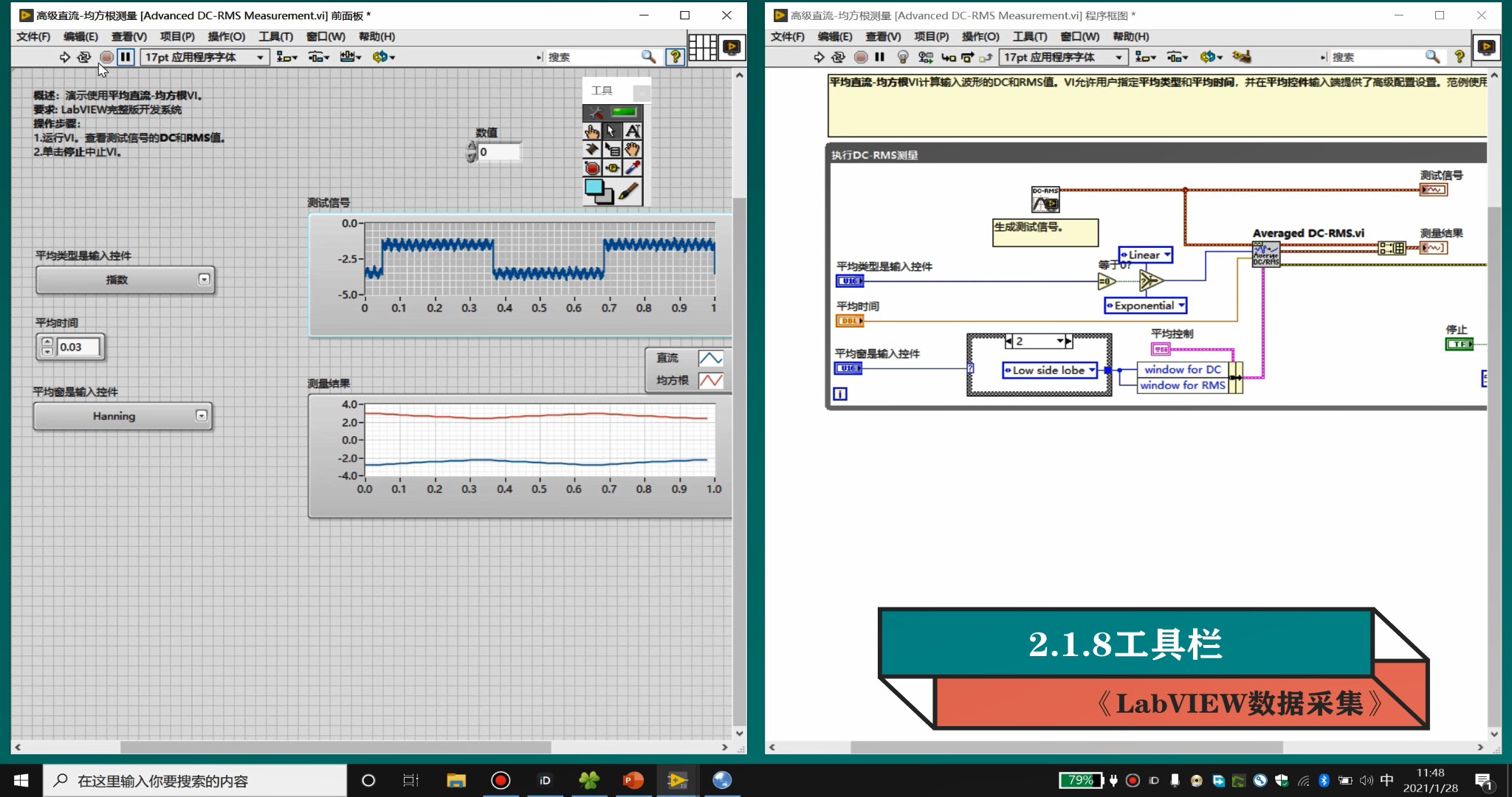1512x797 pixels.
Task: Open 查看(V) menu in front panel window
Action: pos(128,36)
